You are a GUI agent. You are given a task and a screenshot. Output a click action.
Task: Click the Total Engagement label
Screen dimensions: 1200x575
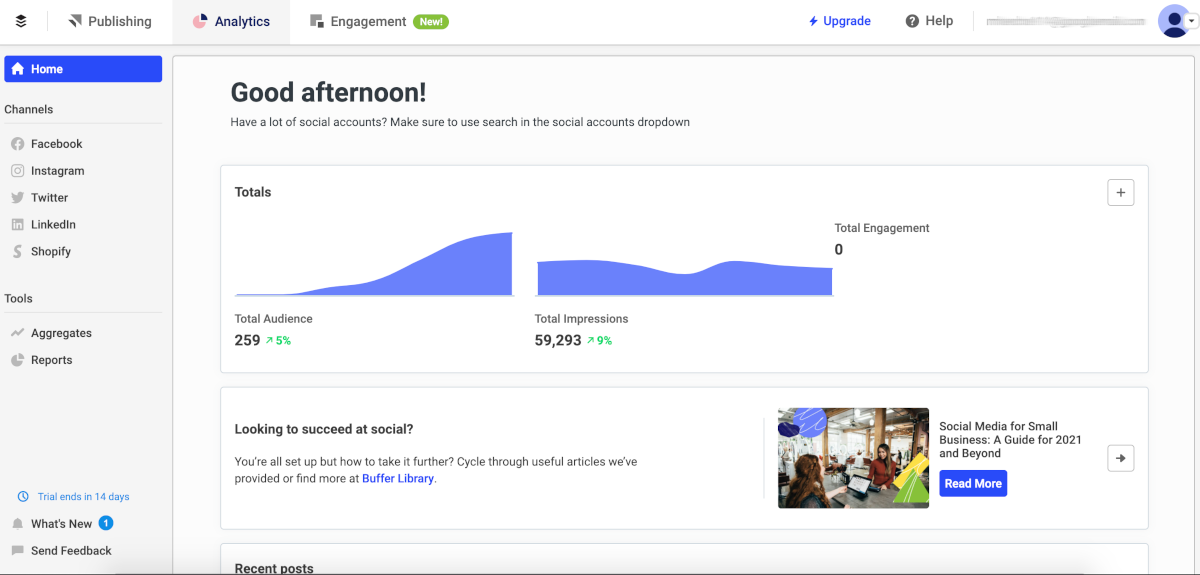[882, 228]
